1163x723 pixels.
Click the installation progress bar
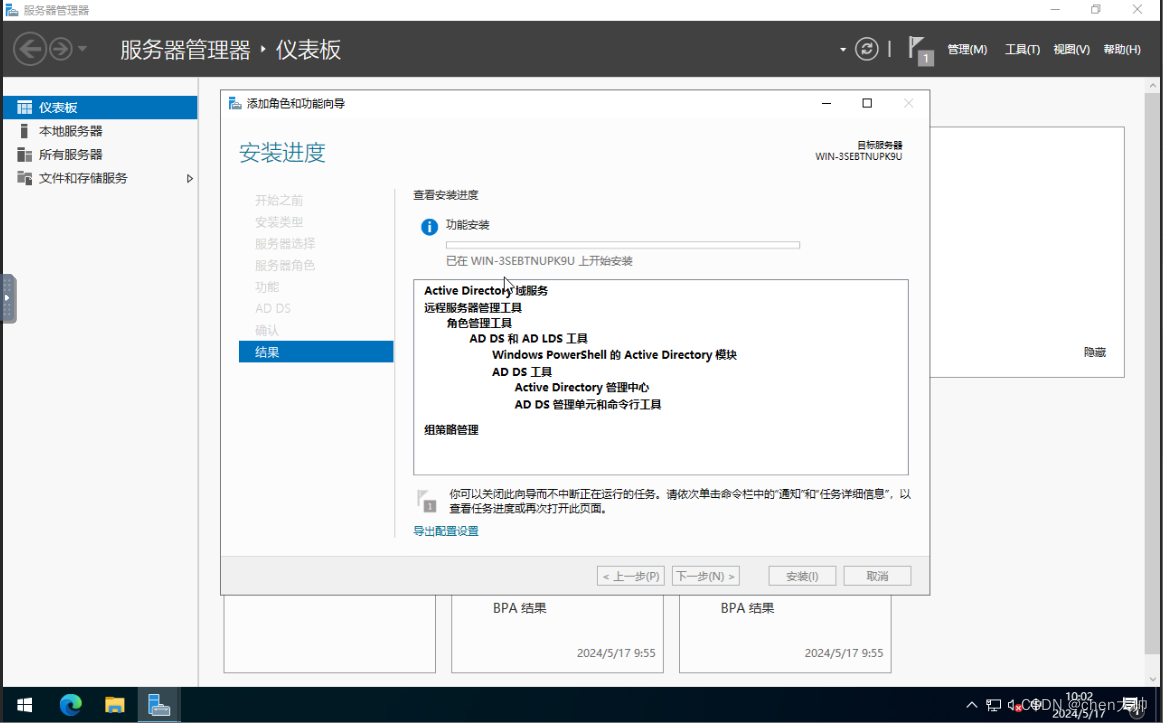(x=623, y=245)
